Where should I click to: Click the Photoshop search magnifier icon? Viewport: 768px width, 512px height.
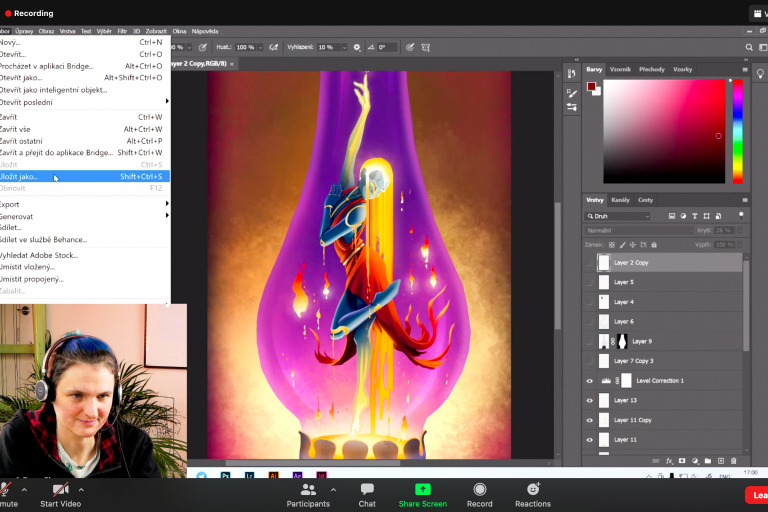749,47
